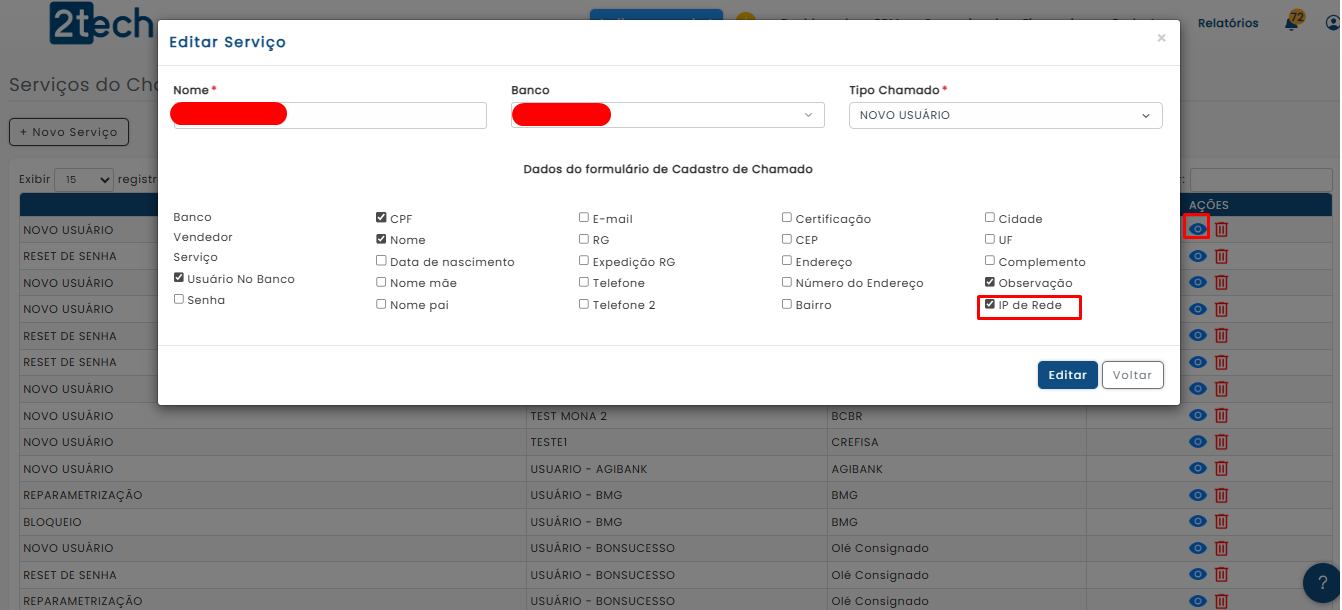The image size is (1342, 610).
Task: Click the Voltar button
Action: pyautogui.click(x=1132, y=375)
